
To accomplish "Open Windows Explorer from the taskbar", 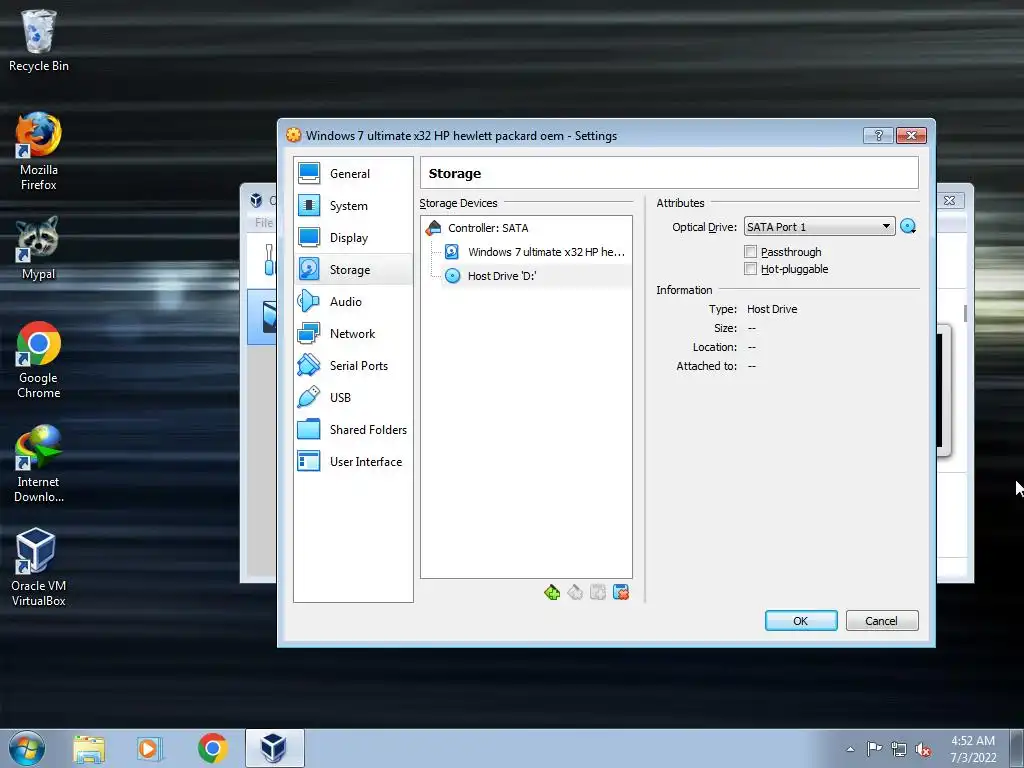I will 89,749.
